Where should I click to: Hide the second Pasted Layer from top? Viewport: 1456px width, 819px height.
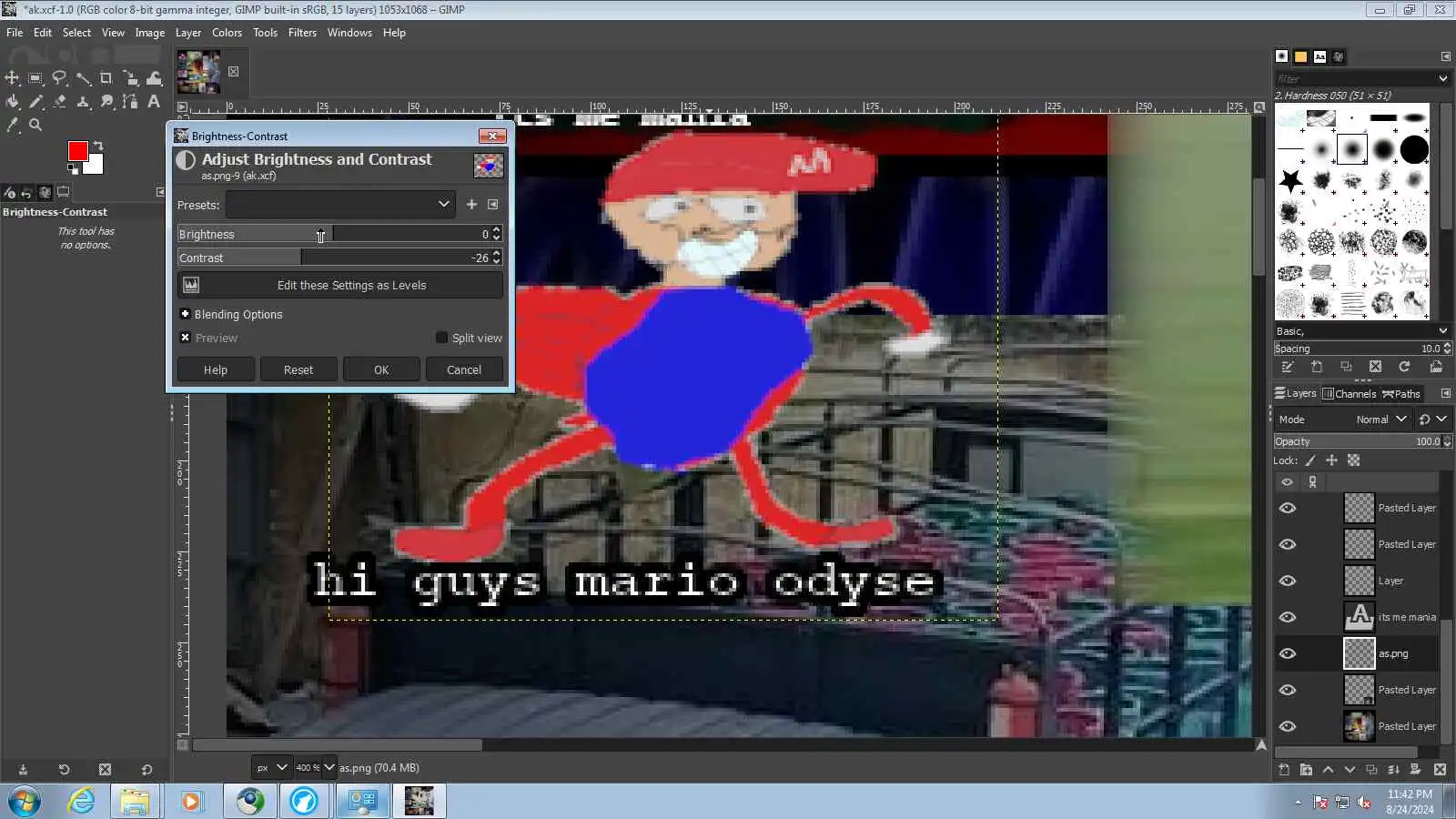1288,544
